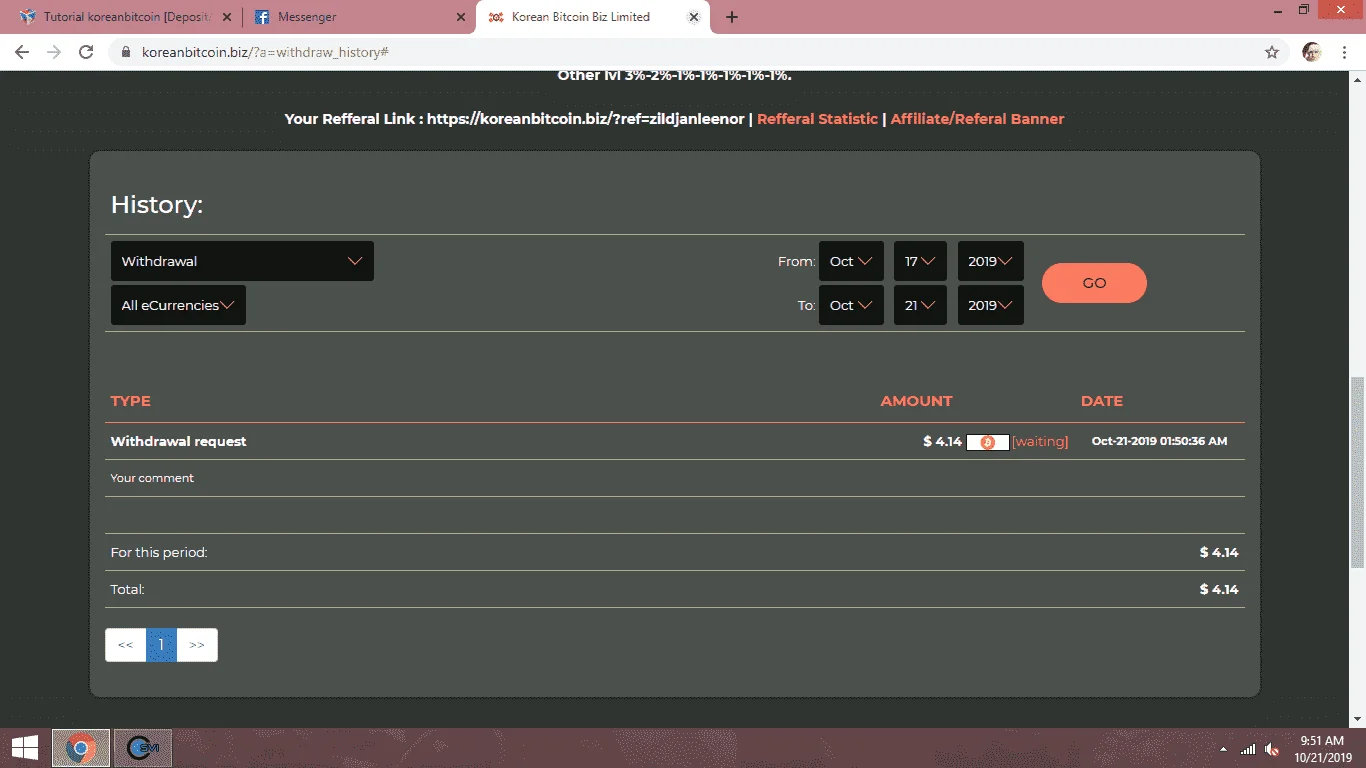Screen dimensions: 1366x768
Task: Click the For this period label
Action: click(x=159, y=553)
